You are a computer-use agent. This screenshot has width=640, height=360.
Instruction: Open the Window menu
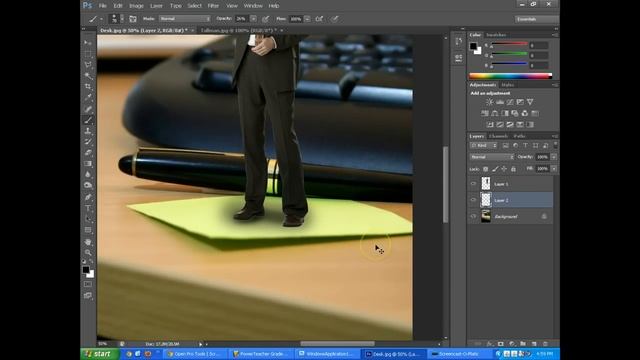(253, 6)
